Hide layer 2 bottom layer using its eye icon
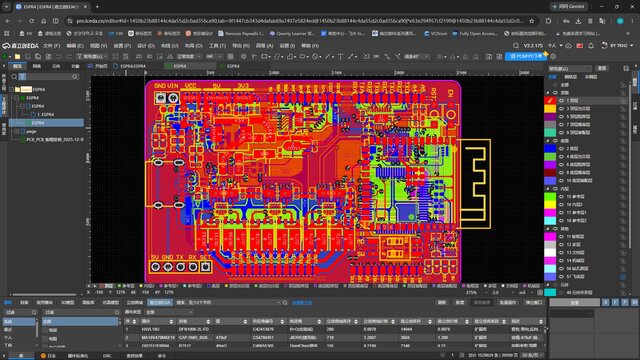Screen dimensions: 640x360 pyautogui.click(x=561, y=149)
